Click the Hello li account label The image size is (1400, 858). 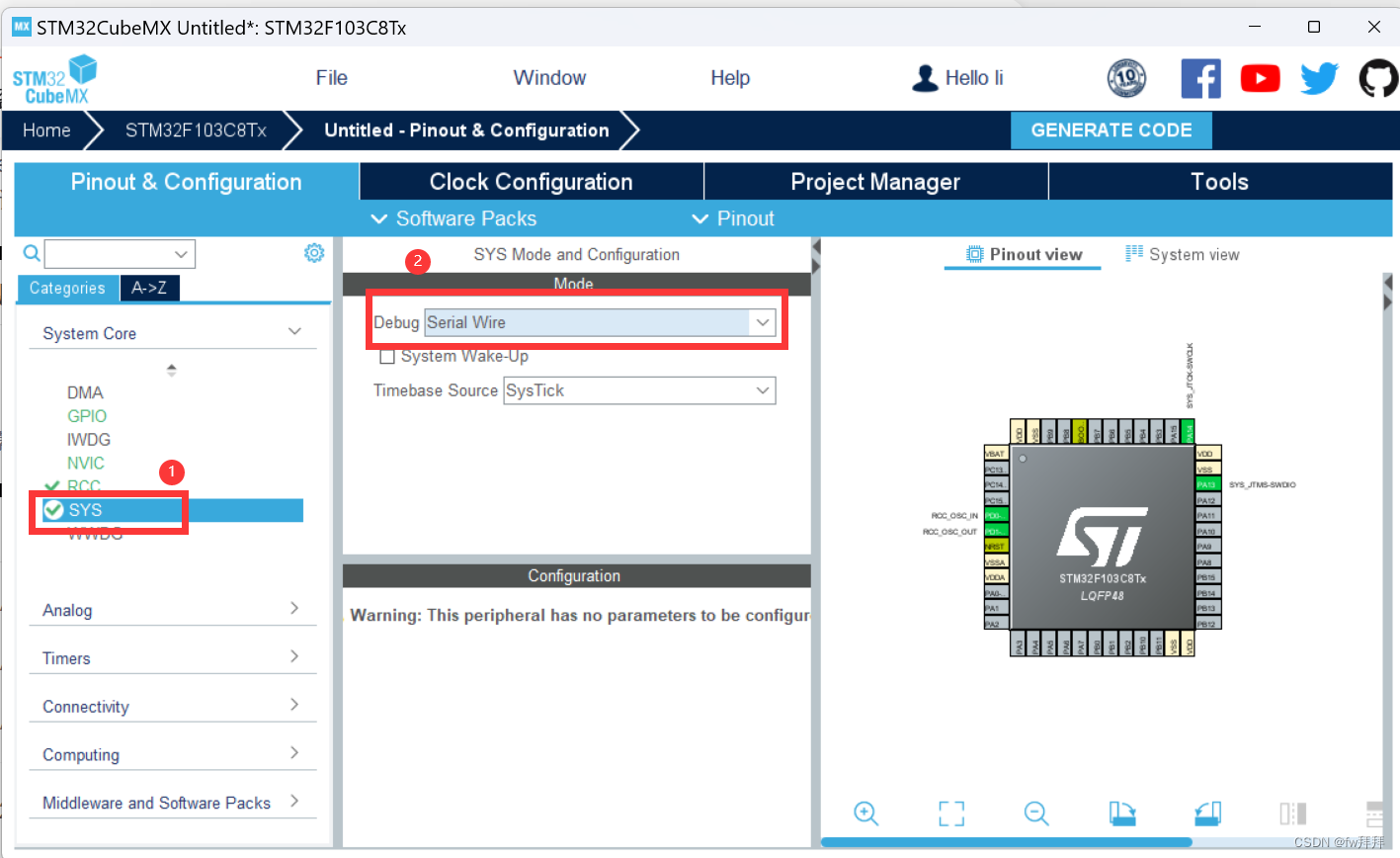pyautogui.click(x=974, y=78)
